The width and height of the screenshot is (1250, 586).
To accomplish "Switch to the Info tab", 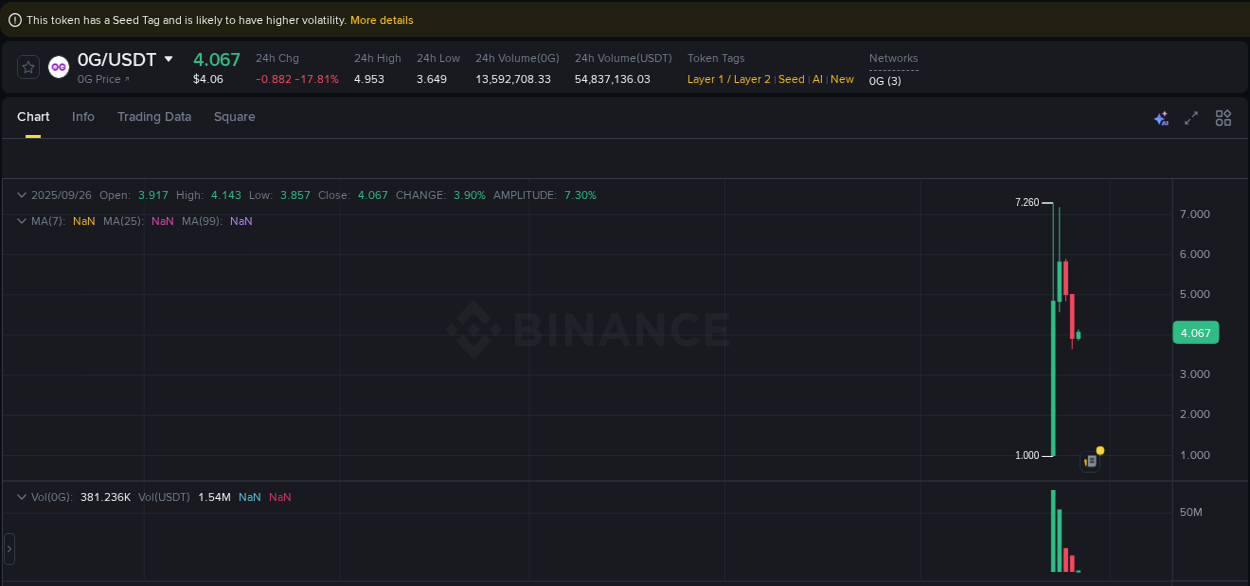I will click(x=83, y=117).
